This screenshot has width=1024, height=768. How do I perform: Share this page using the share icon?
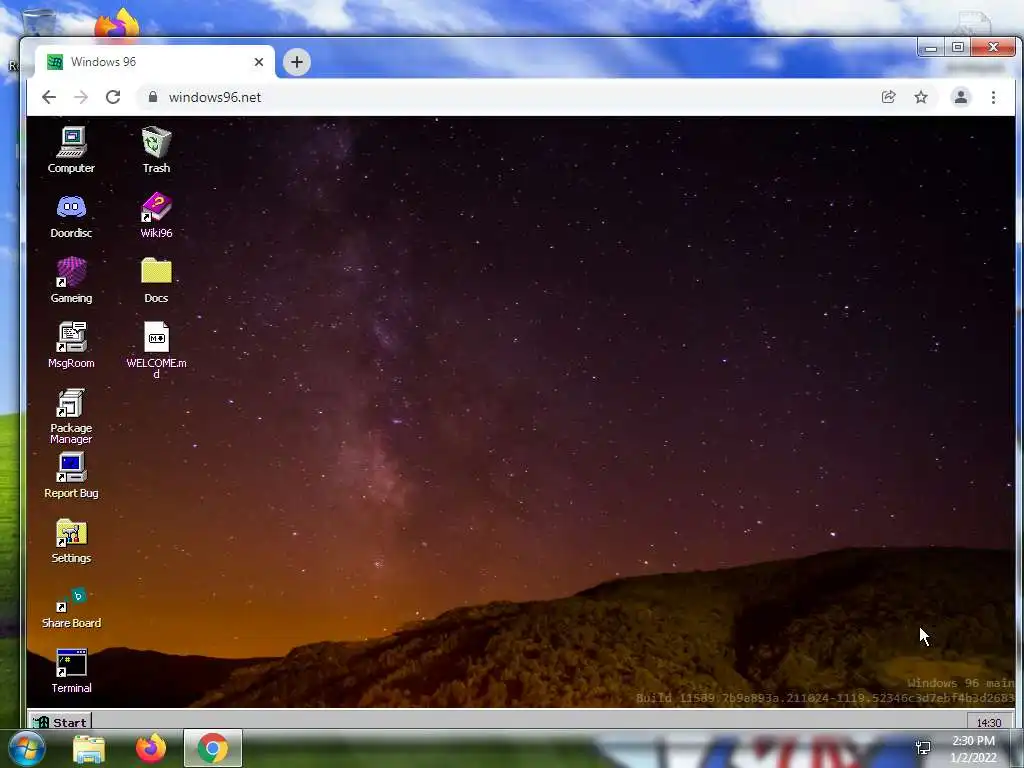point(889,97)
